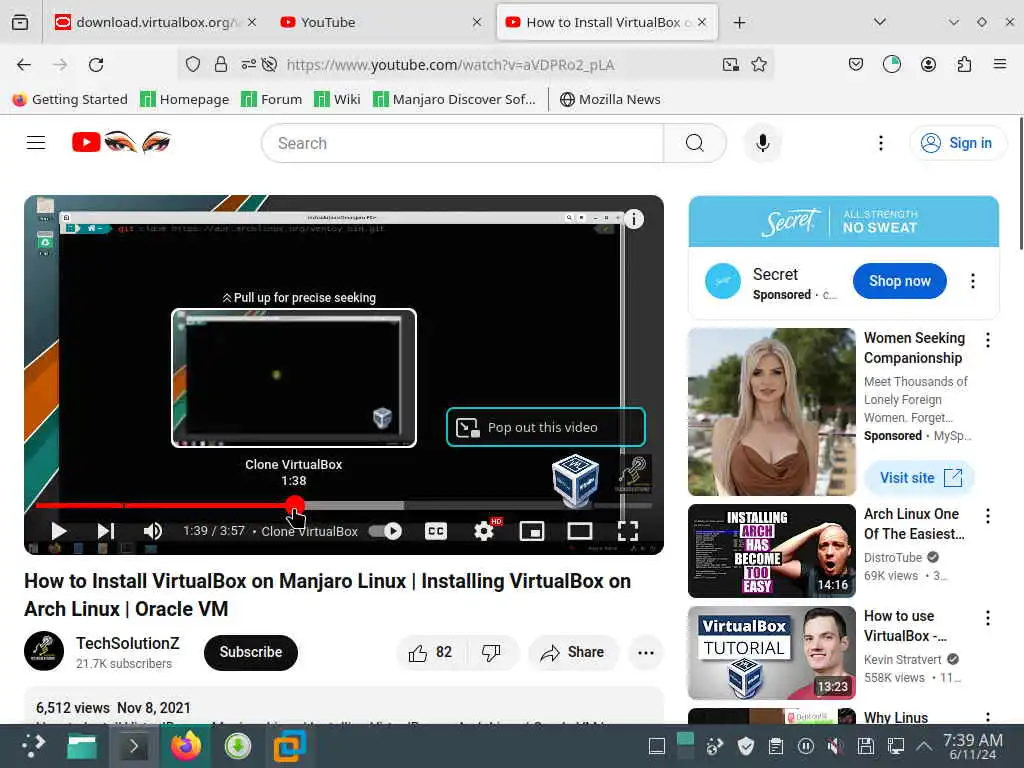Sign in to YouTube
This screenshot has height=768, width=1024.
957,143
